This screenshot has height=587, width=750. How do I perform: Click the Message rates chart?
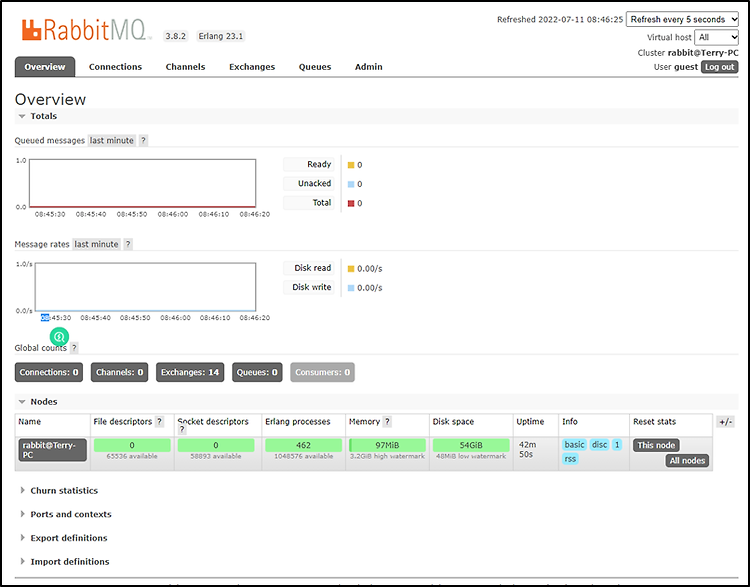(145, 287)
